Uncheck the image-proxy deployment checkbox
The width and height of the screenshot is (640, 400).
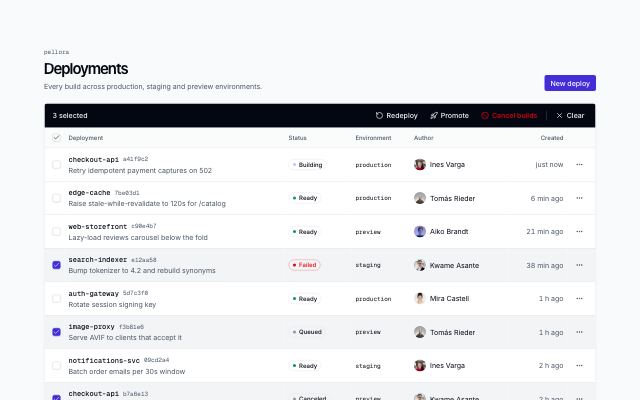coord(56,332)
